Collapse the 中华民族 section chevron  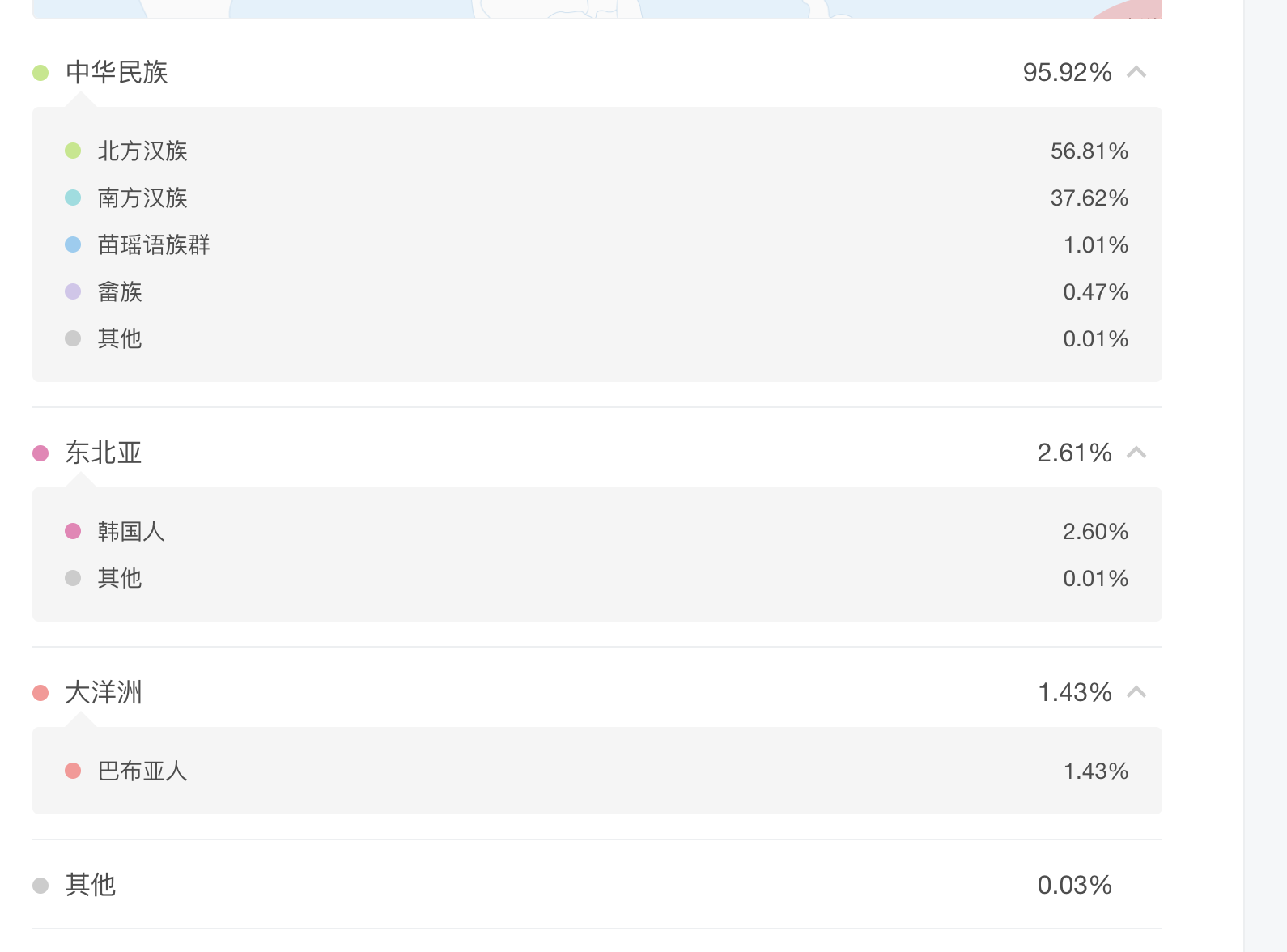1136,72
